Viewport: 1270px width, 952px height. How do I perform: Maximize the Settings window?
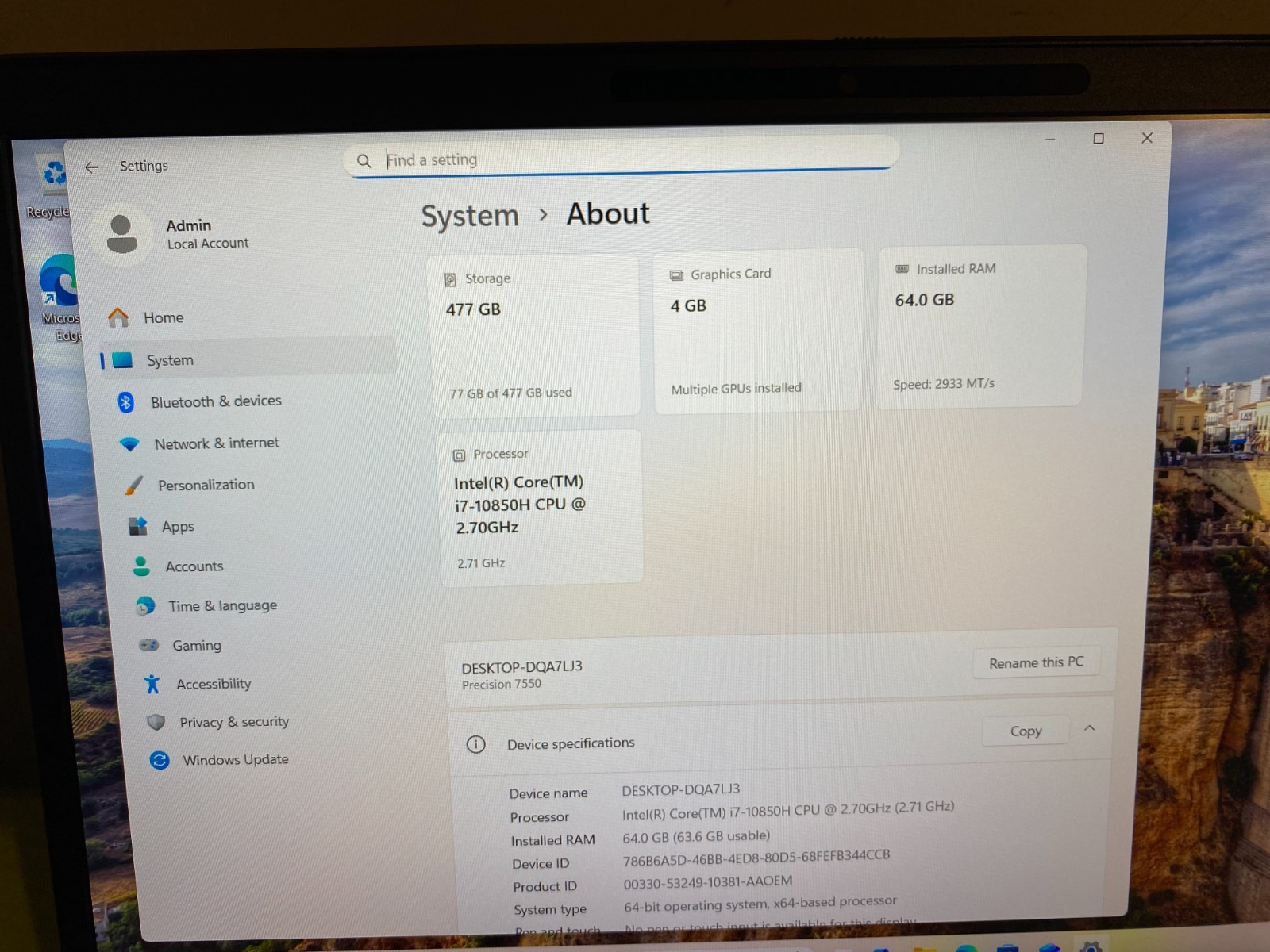[1099, 139]
